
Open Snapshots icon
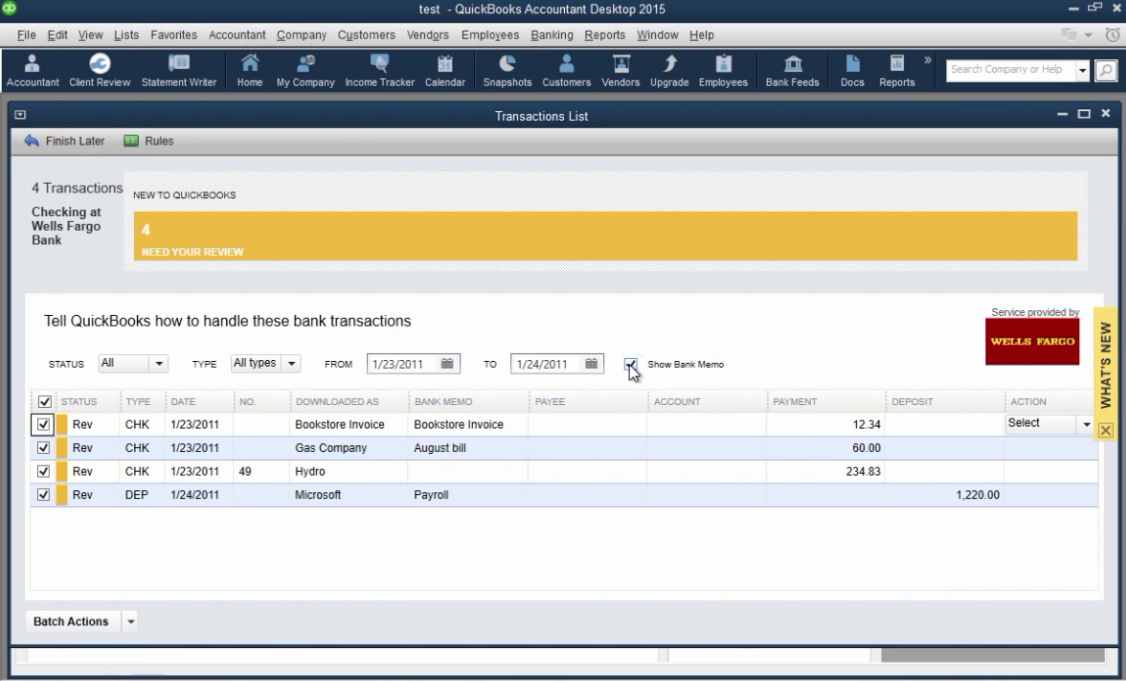click(507, 70)
